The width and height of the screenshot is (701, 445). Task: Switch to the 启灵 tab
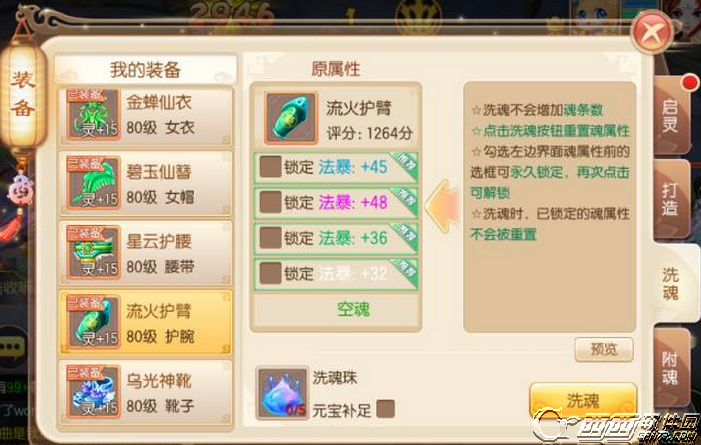click(x=671, y=116)
